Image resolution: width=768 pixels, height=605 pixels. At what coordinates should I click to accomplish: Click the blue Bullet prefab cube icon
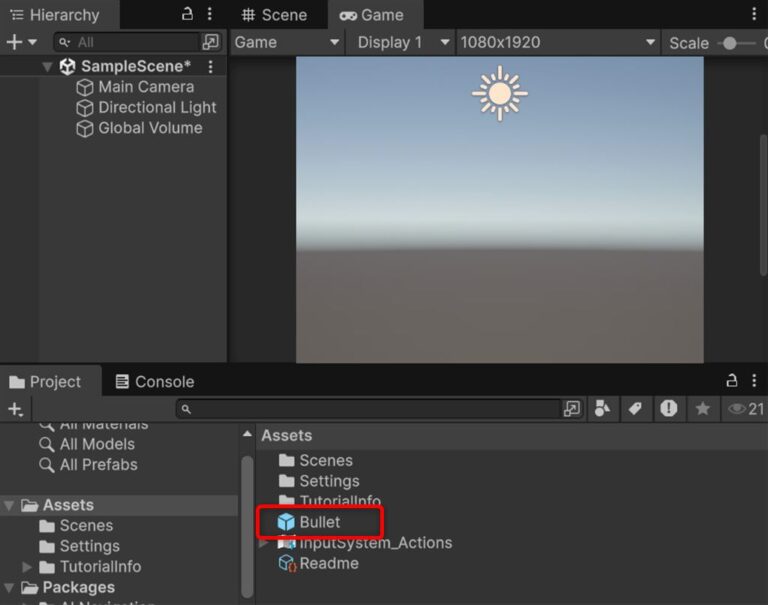coord(286,522)
